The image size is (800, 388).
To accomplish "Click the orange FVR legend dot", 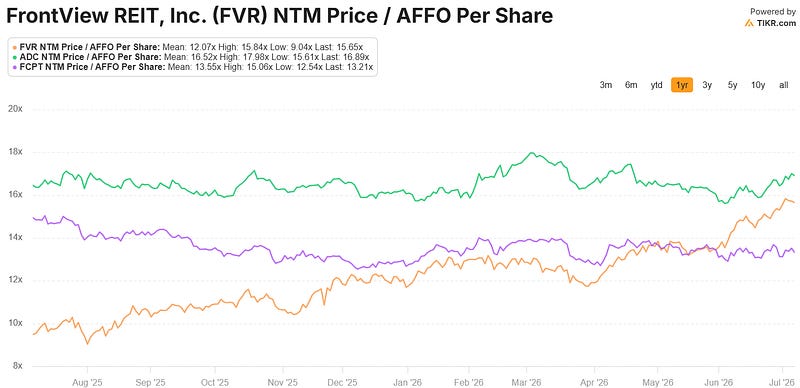I will point(14,46).
